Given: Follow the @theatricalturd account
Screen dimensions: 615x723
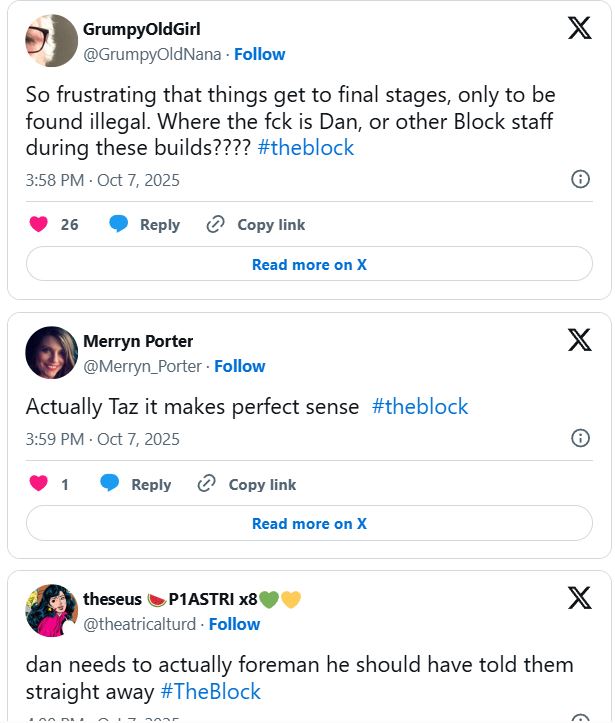Looking at the screenshot, I should pos(234,624).
